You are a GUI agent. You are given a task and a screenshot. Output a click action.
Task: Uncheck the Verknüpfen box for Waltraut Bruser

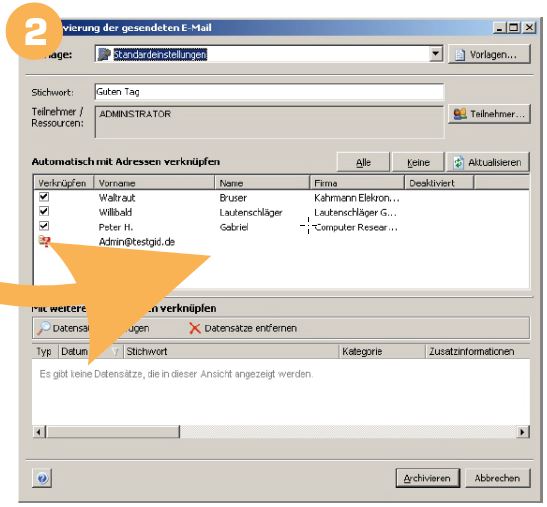point(44,197)
